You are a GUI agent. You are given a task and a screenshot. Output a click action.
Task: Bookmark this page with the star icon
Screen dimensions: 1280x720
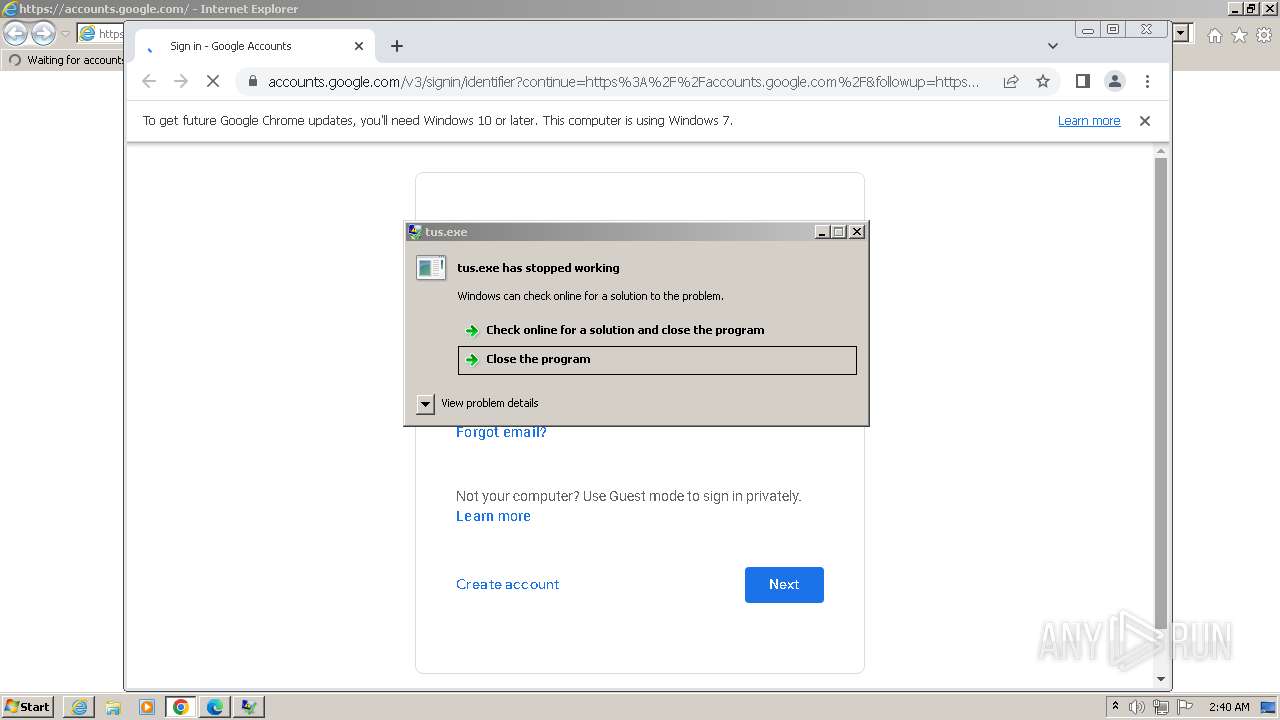coord(1043,81)
